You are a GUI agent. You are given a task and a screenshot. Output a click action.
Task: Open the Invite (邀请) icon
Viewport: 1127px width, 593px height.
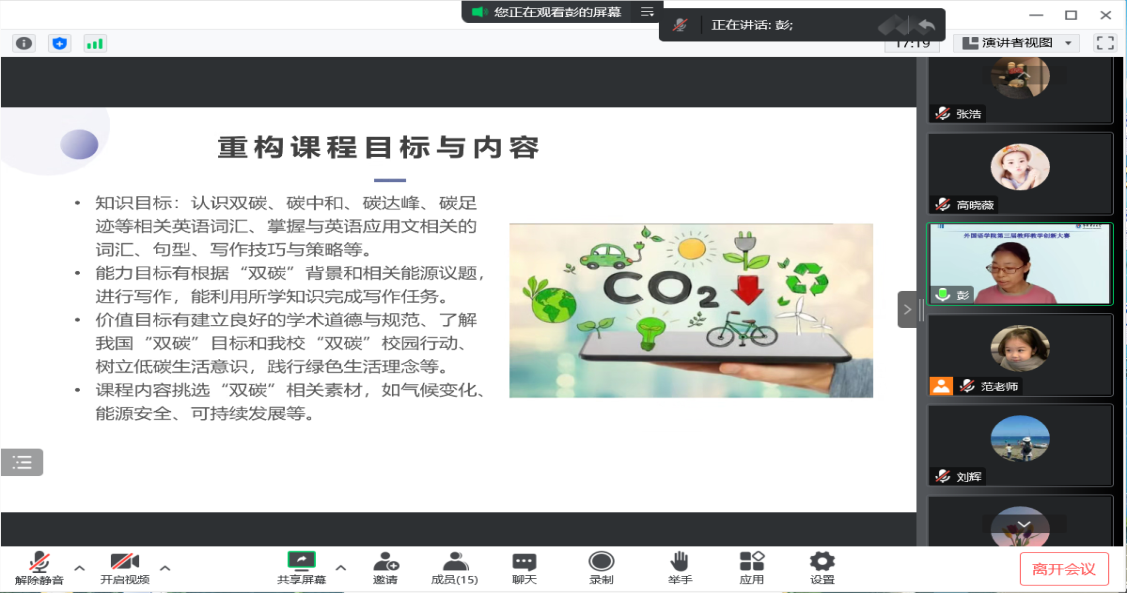pyautogui.click(x=386, y=567)
